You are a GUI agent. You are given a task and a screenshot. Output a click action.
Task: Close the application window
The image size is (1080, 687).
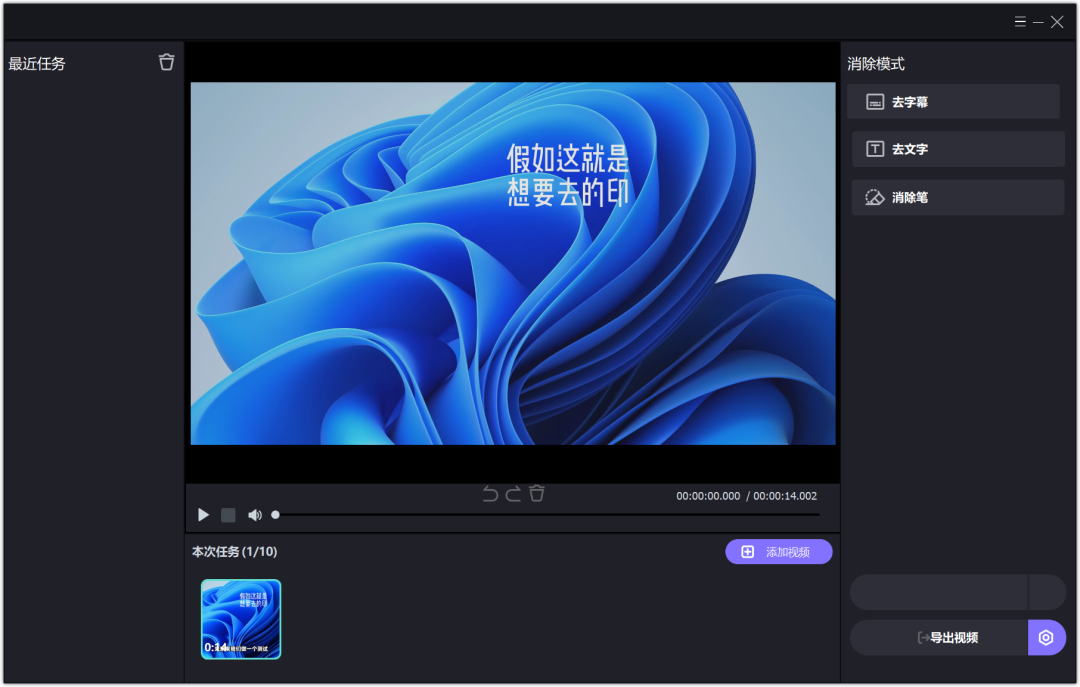click(x=1057, y=22)
